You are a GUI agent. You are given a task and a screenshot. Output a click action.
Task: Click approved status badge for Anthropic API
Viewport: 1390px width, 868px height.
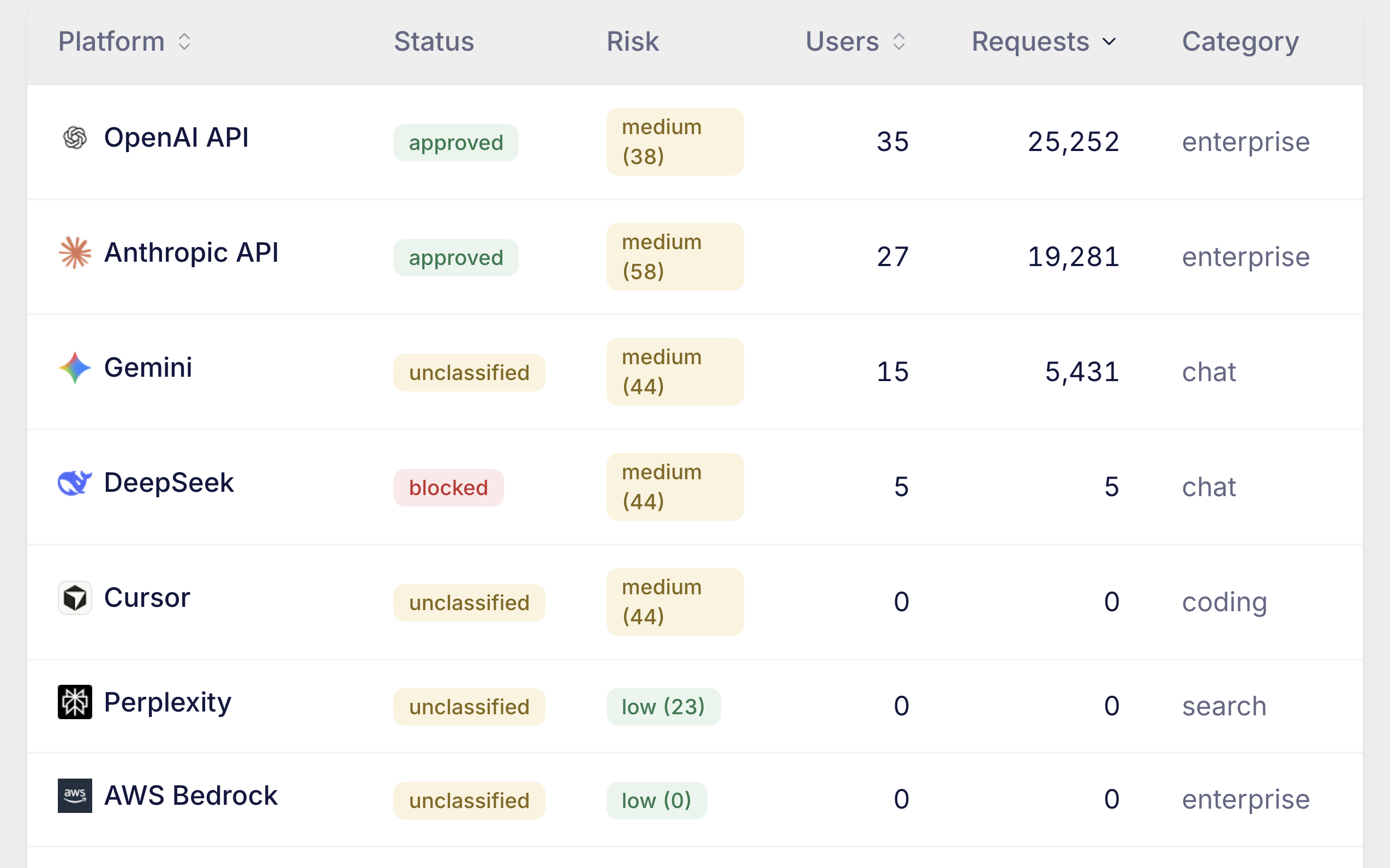[x=456, y=258]
